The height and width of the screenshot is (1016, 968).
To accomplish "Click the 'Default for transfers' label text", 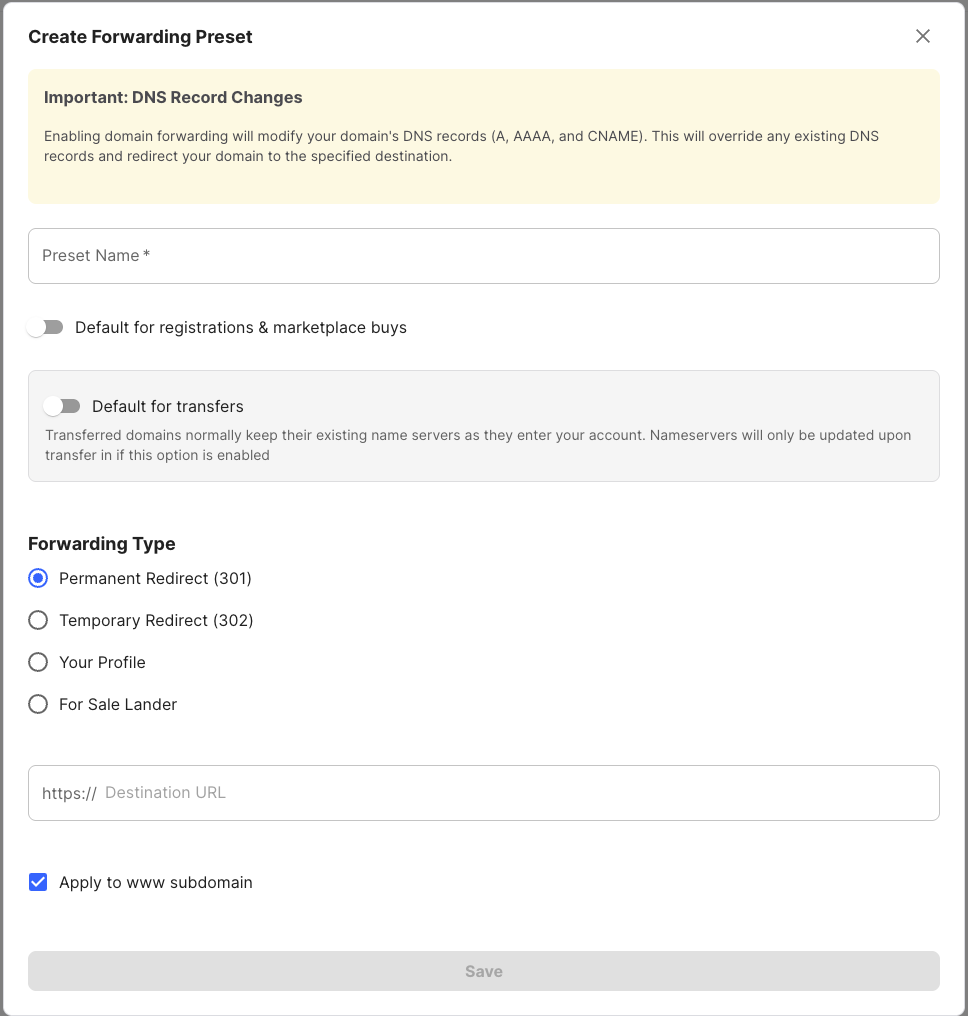I will click(168, 407).
